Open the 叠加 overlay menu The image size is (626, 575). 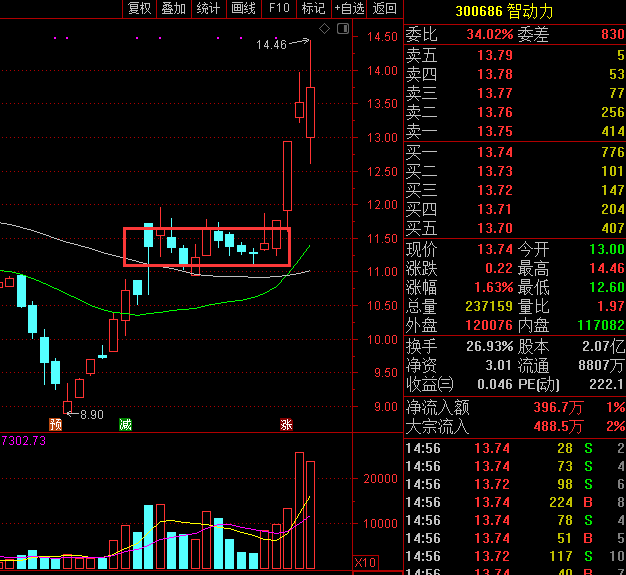point(174,8)
